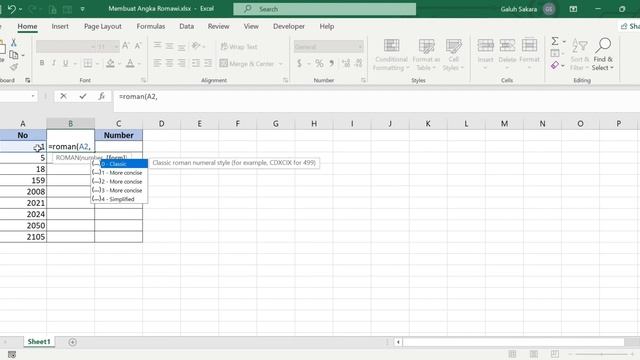Toggle Italic formatting
Viewport: 640px width, 360px height.
point(53,63)
